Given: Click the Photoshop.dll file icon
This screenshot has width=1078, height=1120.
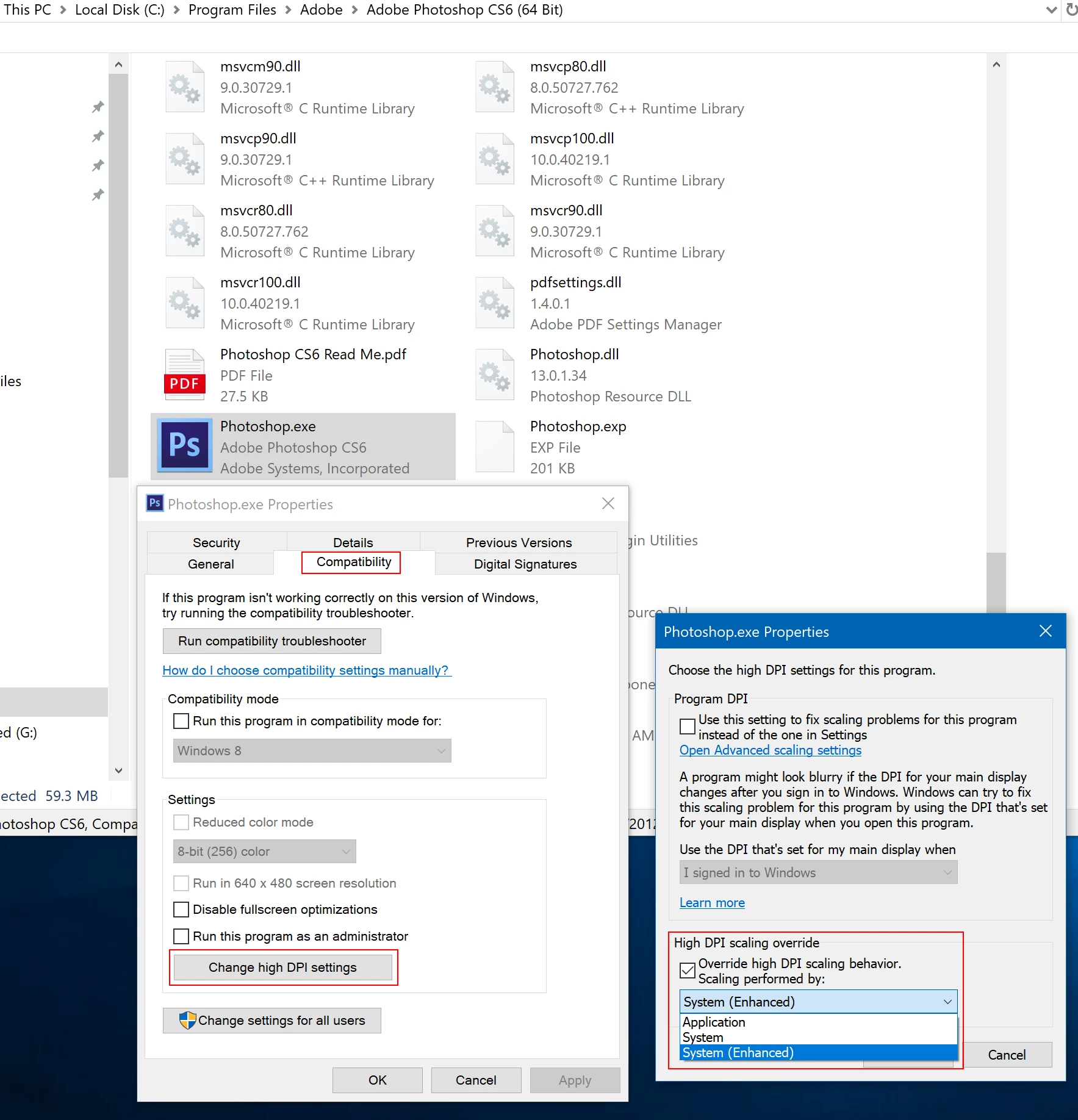Looking at the screenshot, I should (x=495, y=375).
